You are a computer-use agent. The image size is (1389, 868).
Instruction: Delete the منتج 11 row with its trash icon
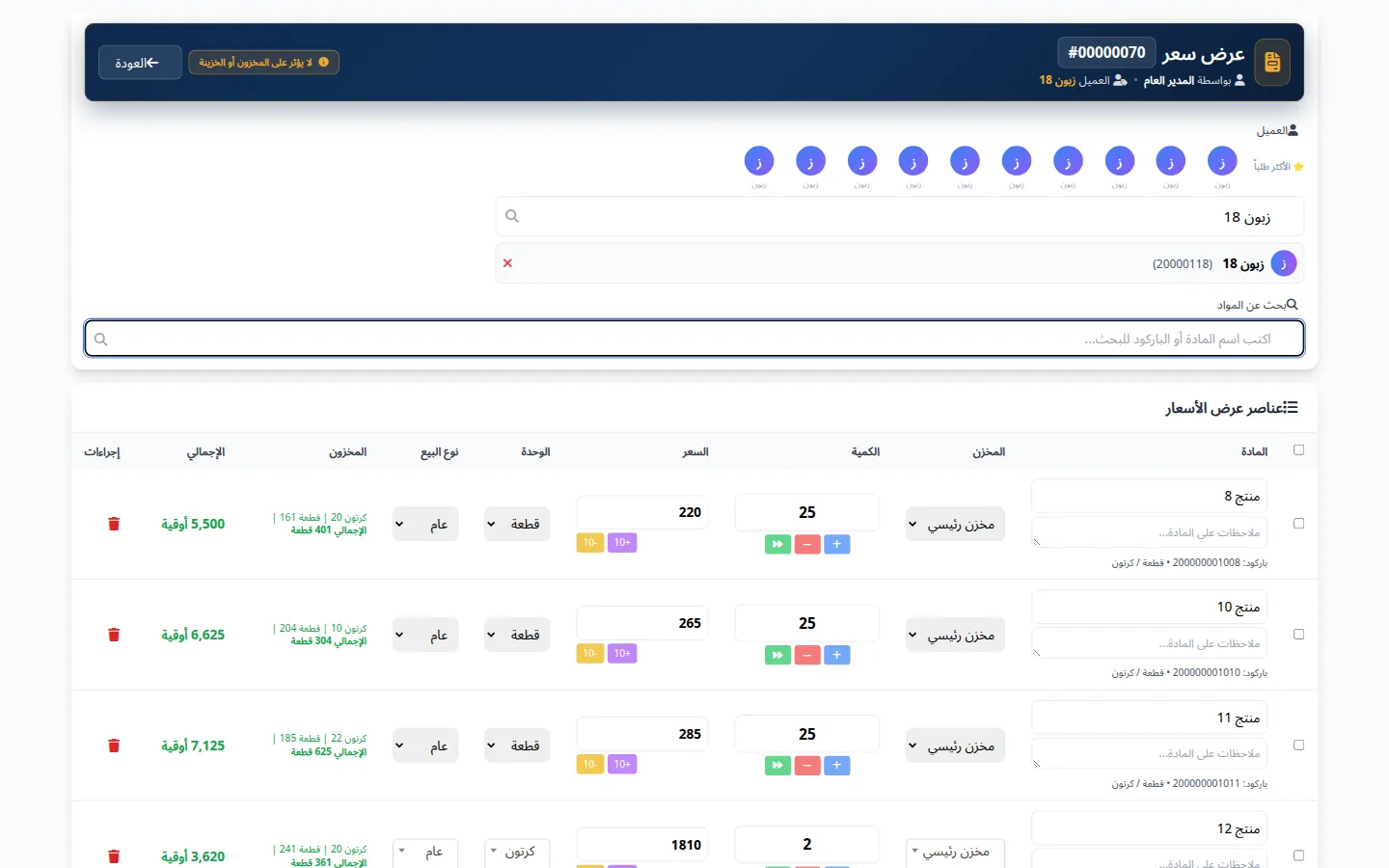[x=114, y=746]
